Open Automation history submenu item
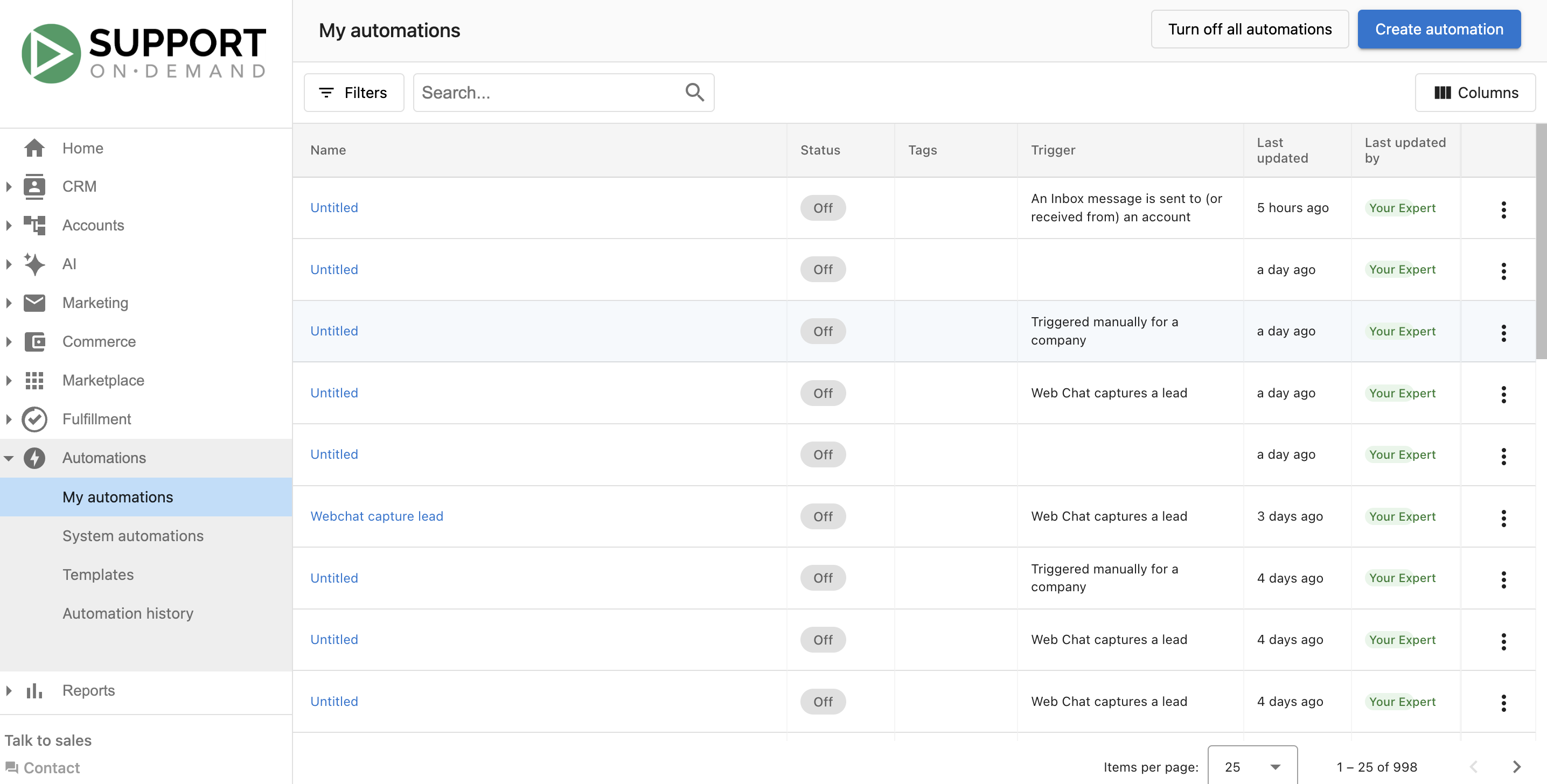Viewport: 1547px width, 784px height. [146, 613]
